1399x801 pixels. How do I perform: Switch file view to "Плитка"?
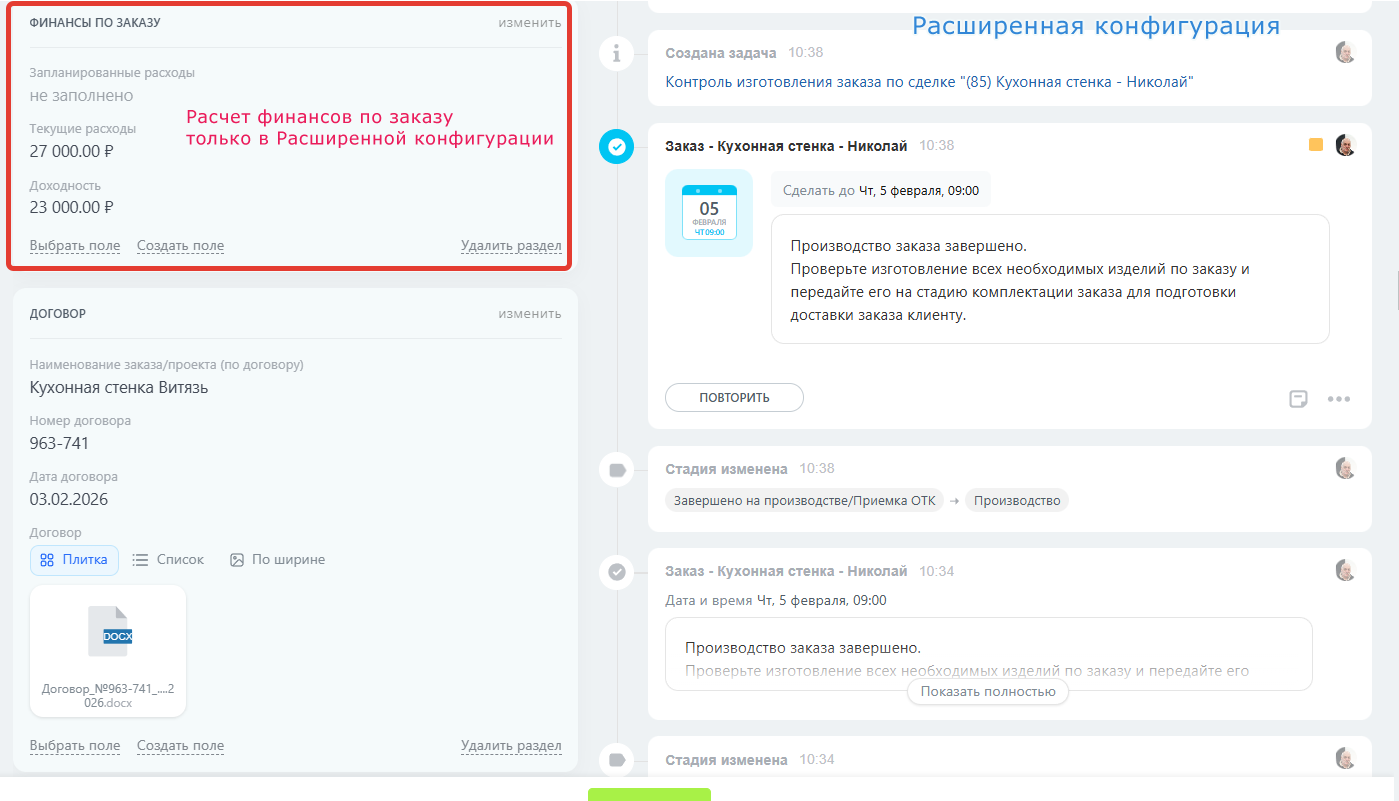click(x=74, y=560)
